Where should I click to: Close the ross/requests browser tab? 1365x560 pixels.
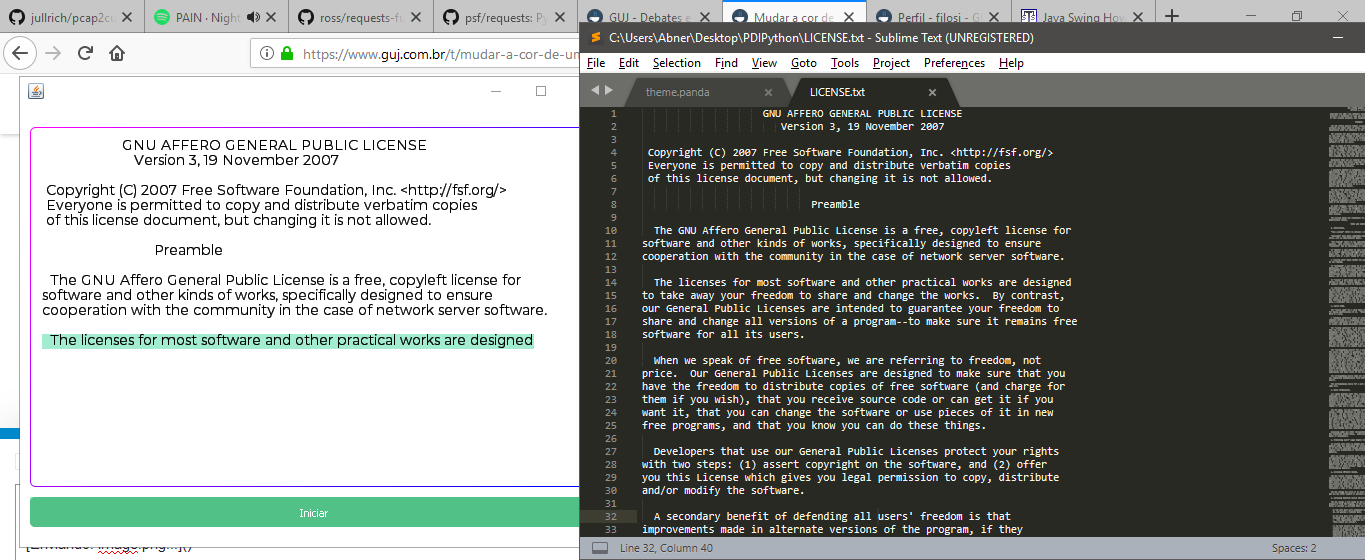click(414, 17)
